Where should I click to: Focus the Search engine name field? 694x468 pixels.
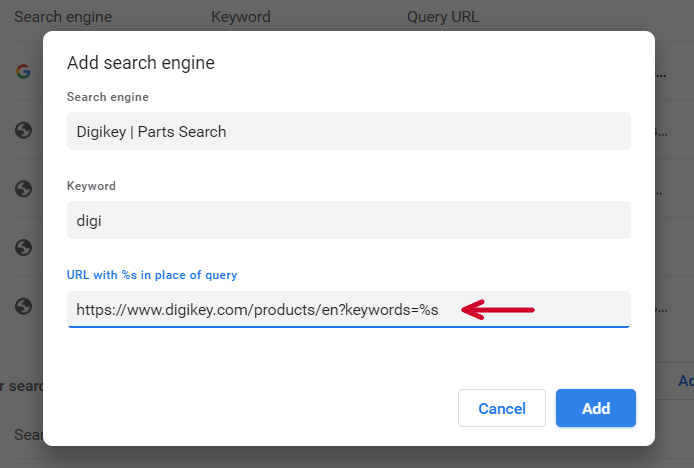pyautogui.click(x=349, y=131)
